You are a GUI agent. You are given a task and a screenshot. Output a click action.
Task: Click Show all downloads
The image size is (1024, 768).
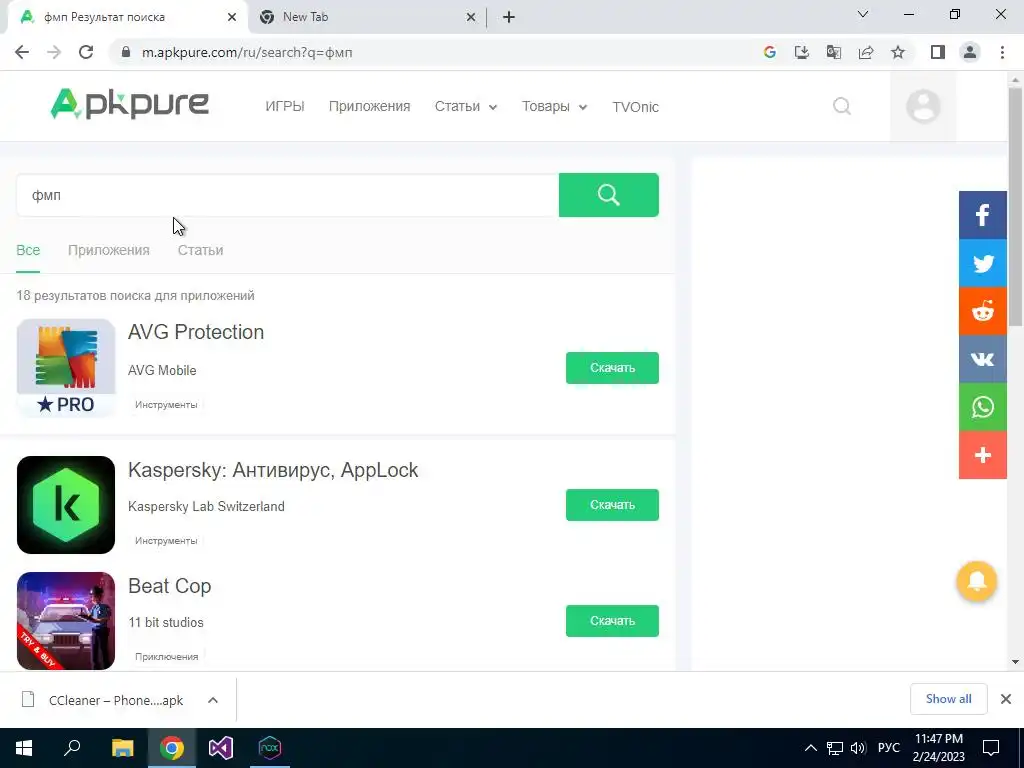948,699
